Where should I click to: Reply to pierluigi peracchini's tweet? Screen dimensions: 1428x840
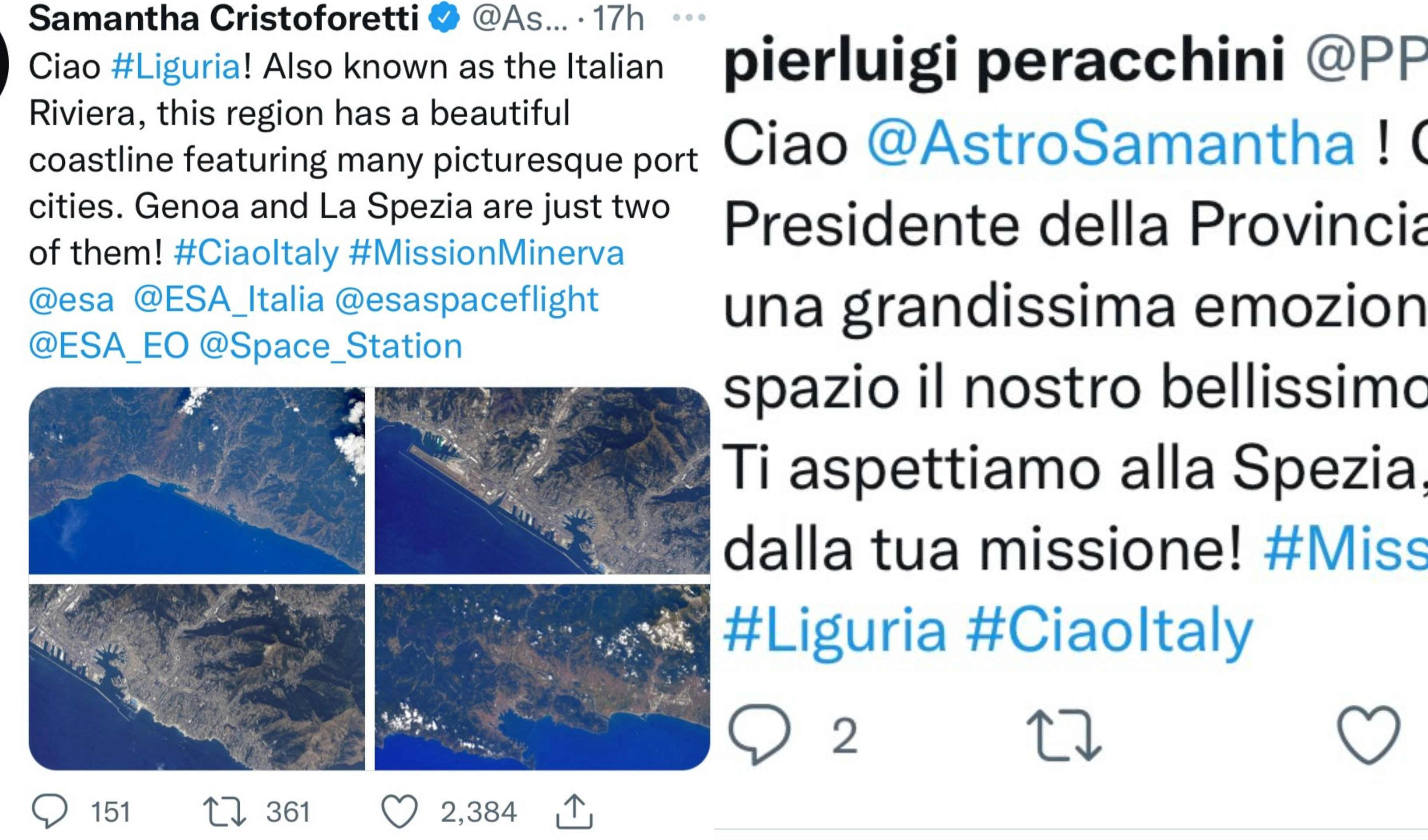click(x=759, y=735)
